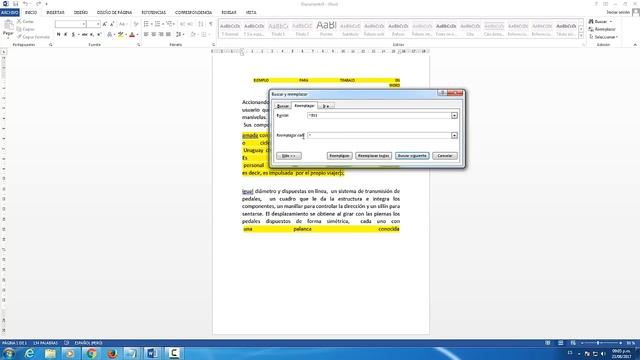
Task: Adjust the zoom slider in status bar
Action: (x=598, y=343)
